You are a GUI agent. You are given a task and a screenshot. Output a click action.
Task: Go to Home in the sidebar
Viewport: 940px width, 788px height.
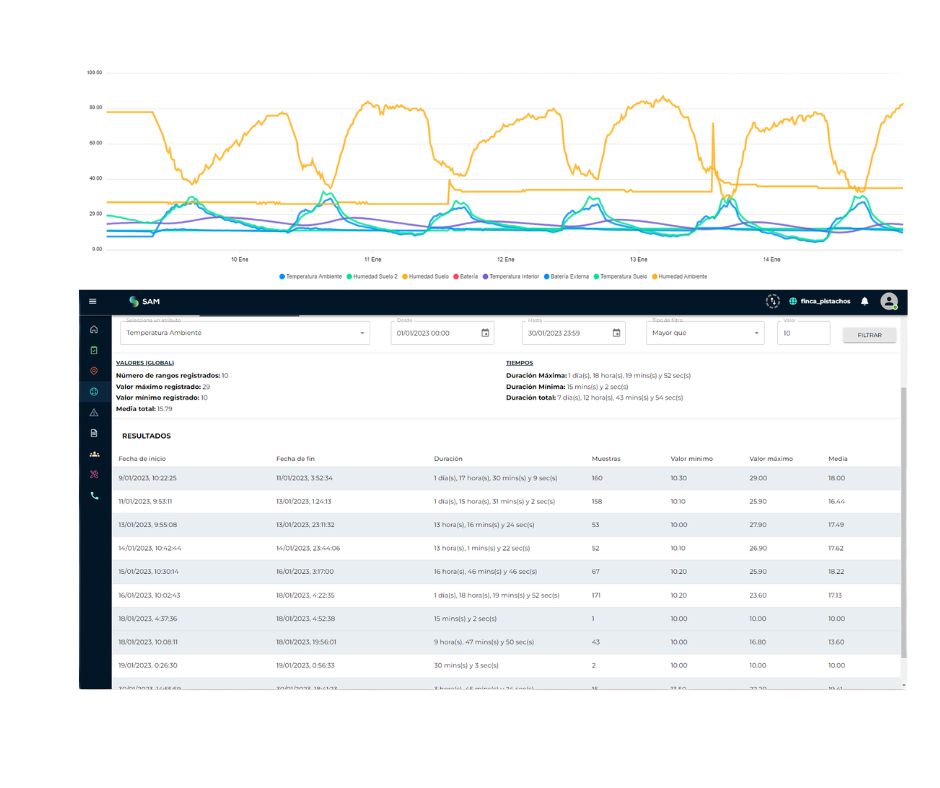click(94, 329)
